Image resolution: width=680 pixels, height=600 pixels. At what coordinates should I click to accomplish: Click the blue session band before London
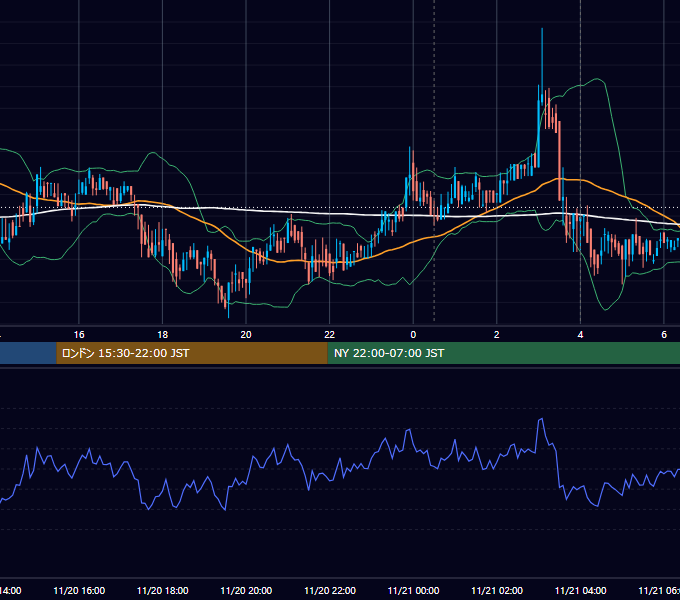click(x=28, y=353)
